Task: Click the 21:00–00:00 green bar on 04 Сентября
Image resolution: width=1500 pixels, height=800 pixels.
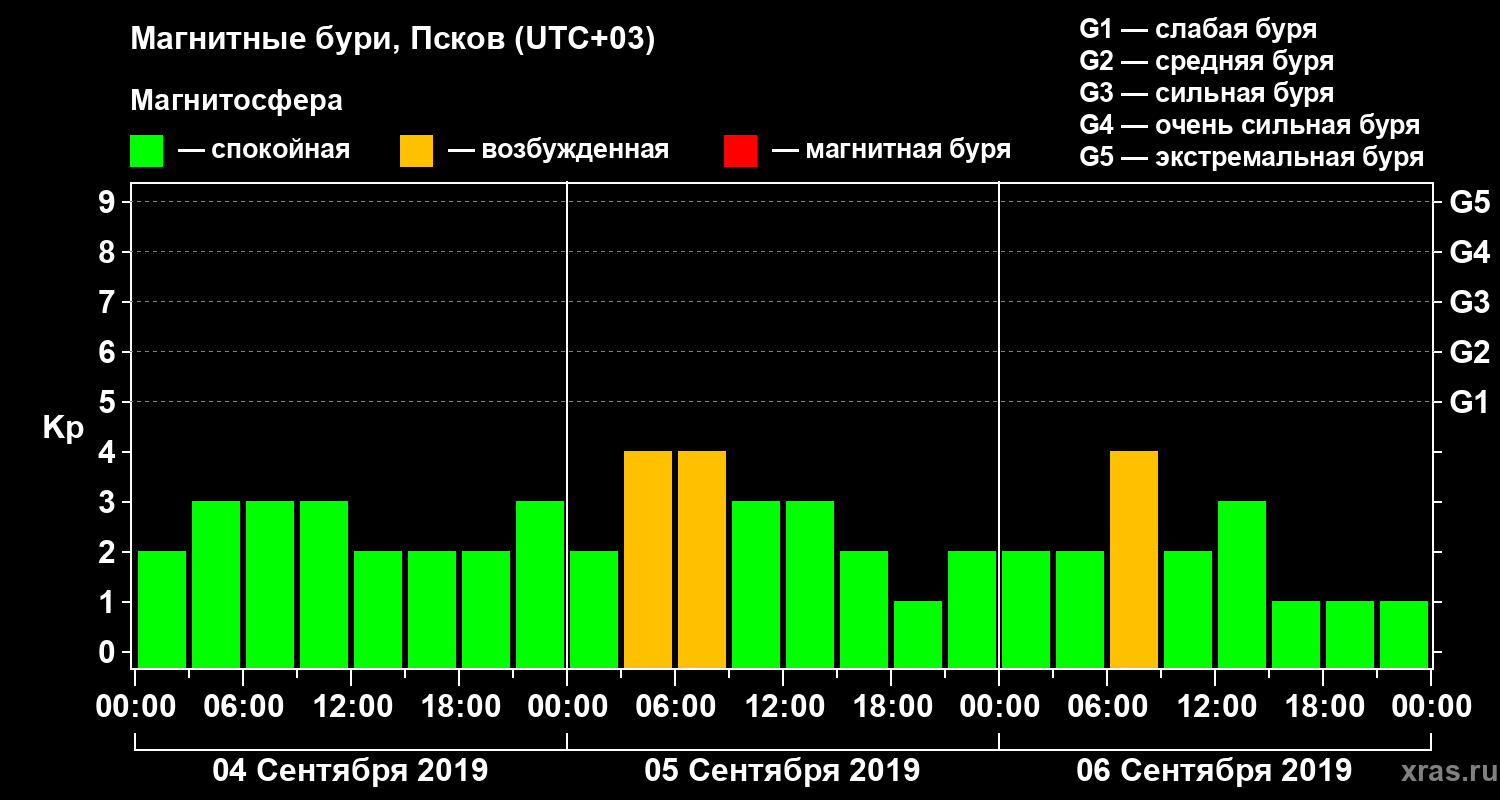Action: point(540,584)
